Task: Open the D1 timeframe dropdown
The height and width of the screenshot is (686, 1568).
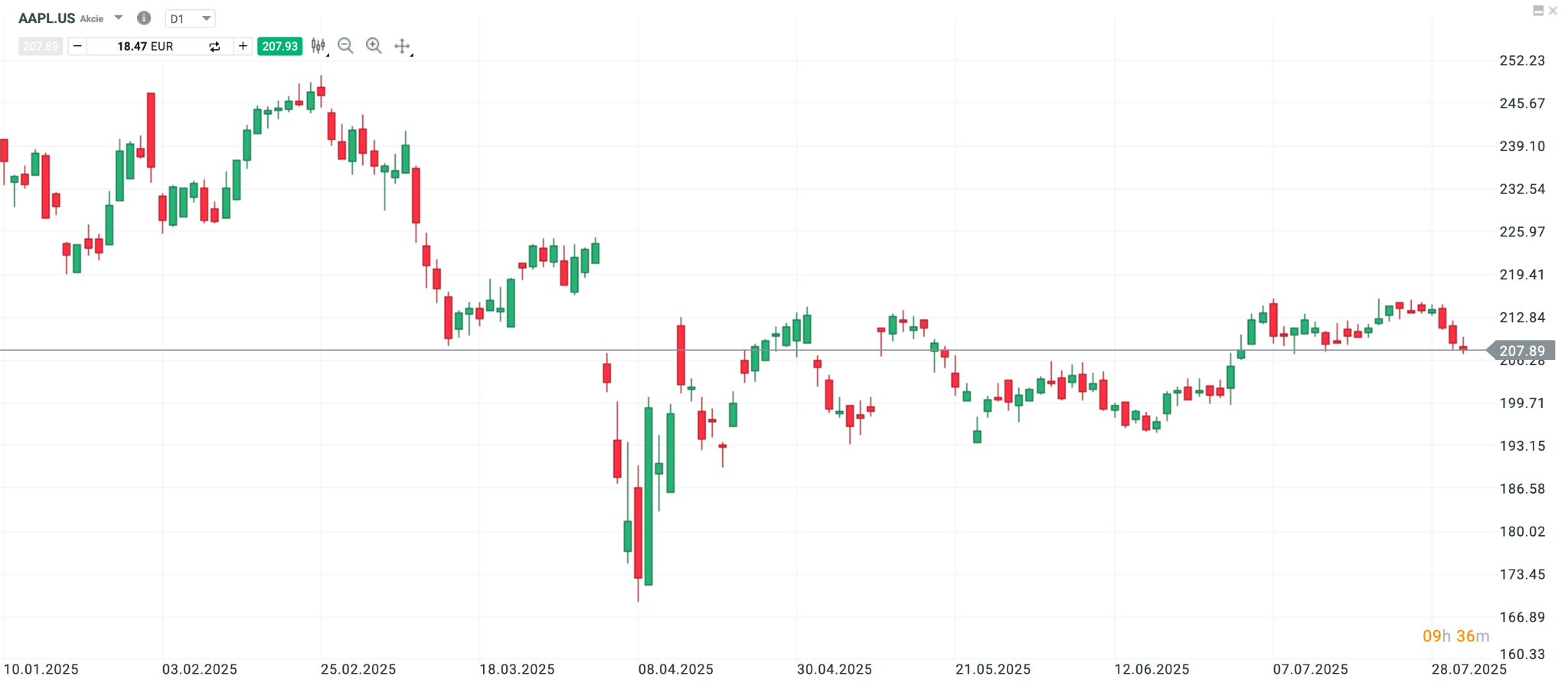Action: tap(190, 18)
